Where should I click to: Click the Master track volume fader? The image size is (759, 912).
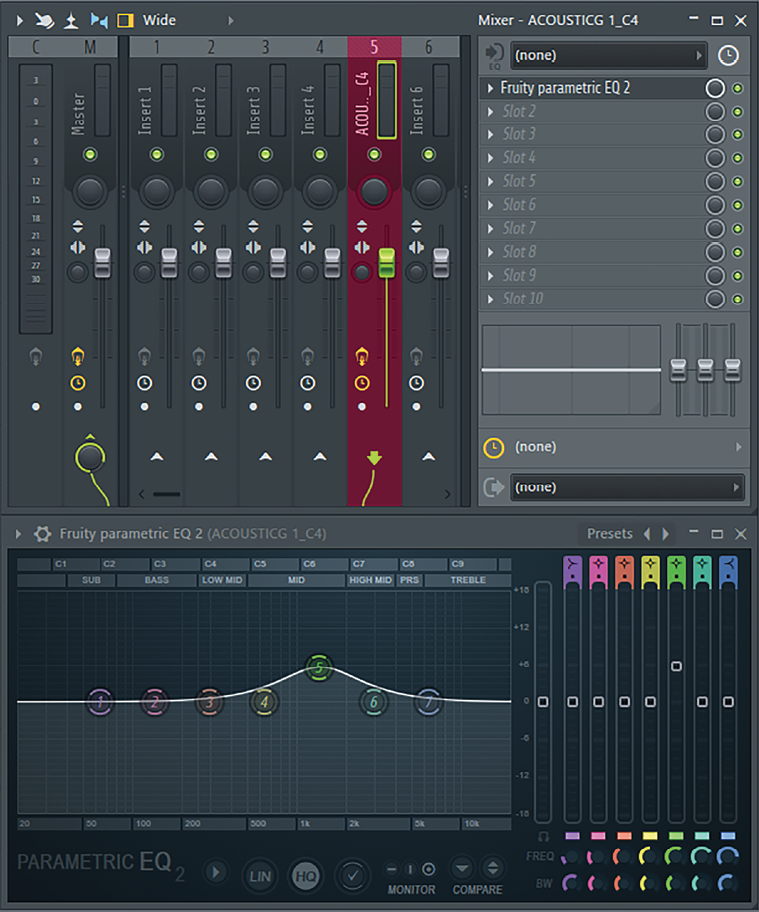102,262
